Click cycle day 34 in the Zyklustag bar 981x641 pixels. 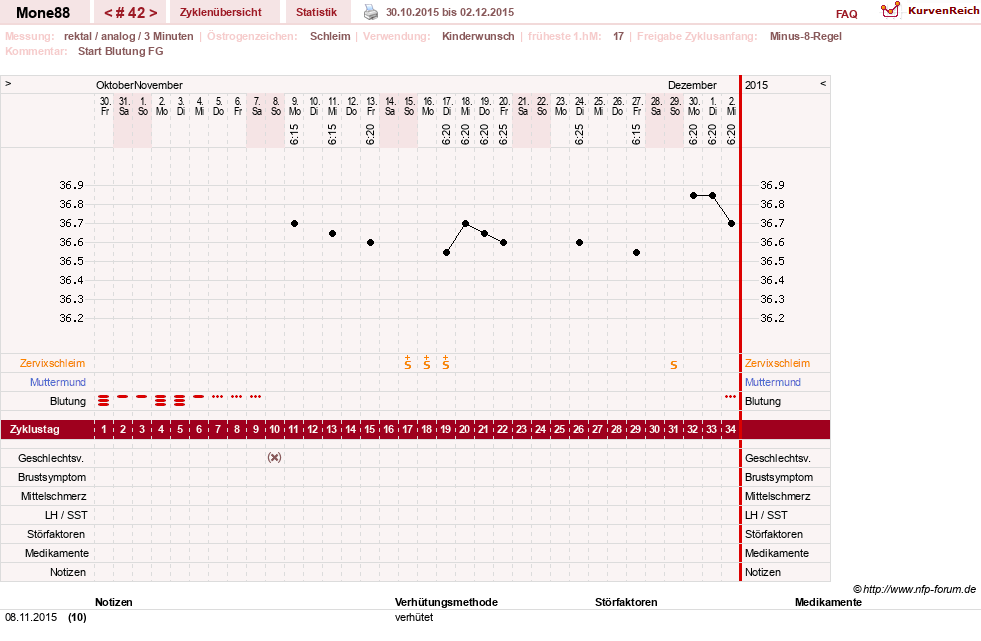[x=730, y=430]
